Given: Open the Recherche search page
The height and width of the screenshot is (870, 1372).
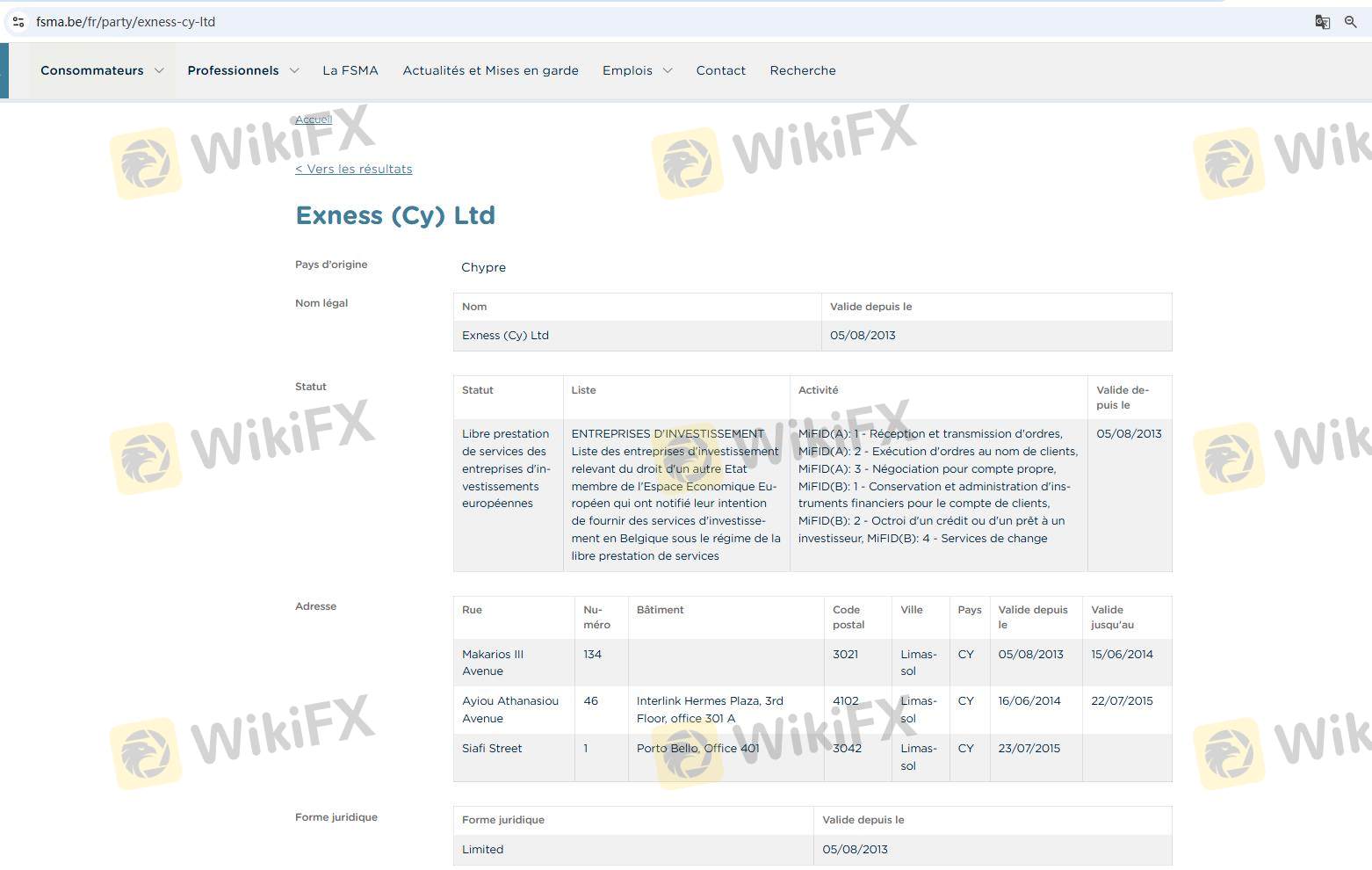Looking at the screenshot, I should point(802,70).
